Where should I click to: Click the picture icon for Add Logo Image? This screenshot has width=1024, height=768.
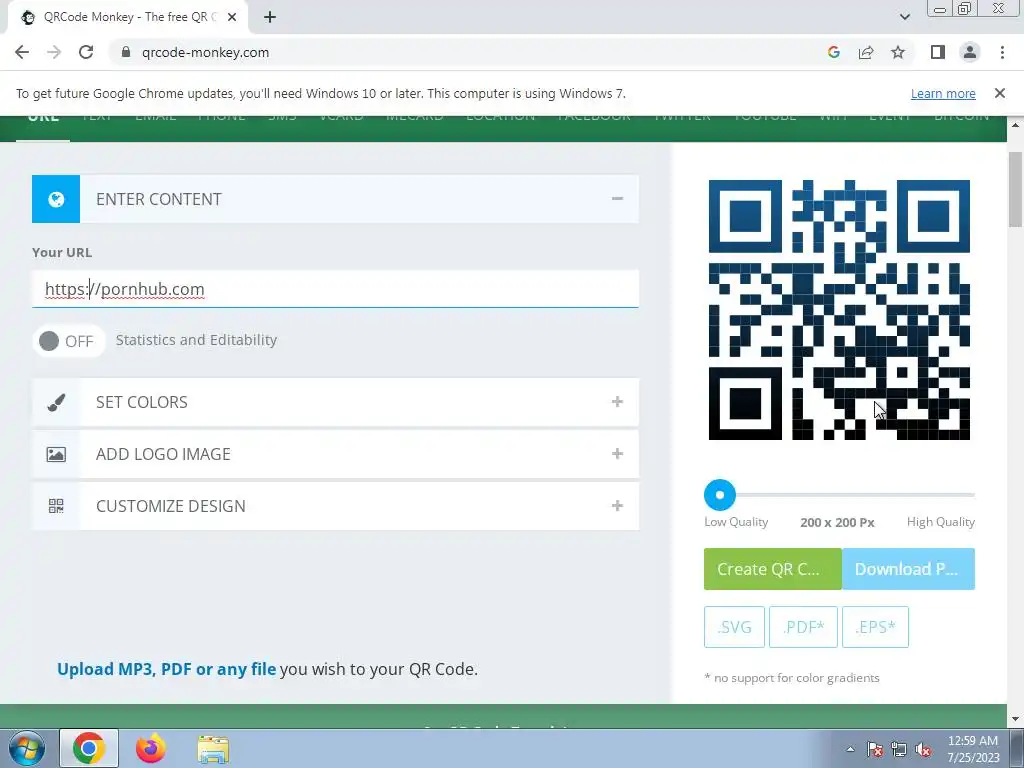click(x=56, y=455)
